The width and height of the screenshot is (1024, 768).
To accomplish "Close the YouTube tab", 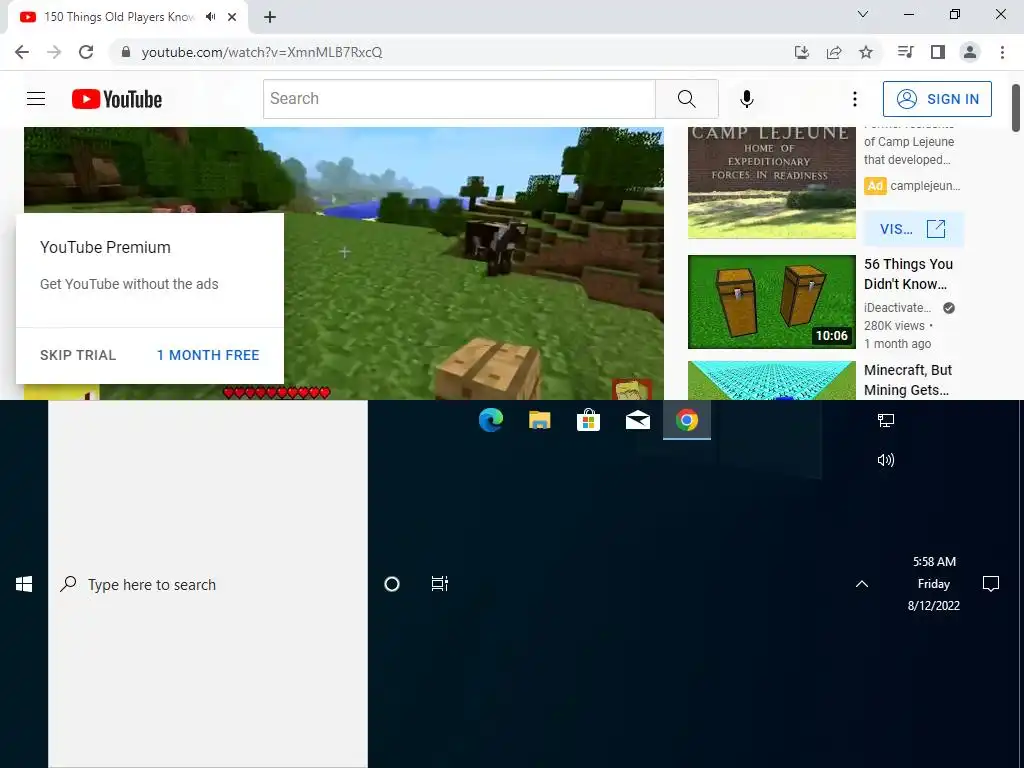I will pyautogui.click(x=232, y=17).
